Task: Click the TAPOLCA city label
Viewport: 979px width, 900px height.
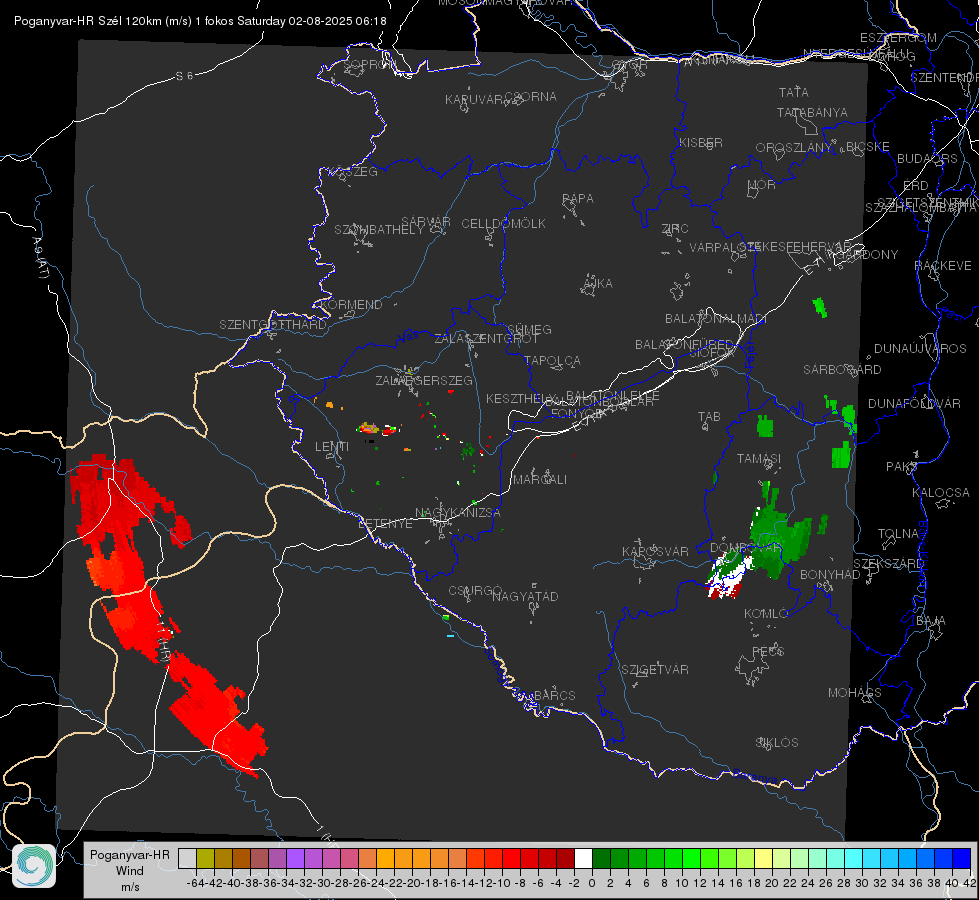Action: click(553, 360)
